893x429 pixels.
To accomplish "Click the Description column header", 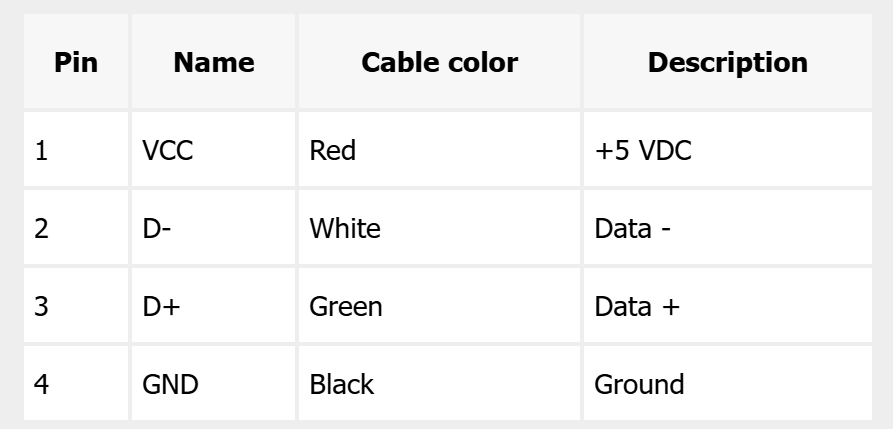I will click(x=727, y=63).
